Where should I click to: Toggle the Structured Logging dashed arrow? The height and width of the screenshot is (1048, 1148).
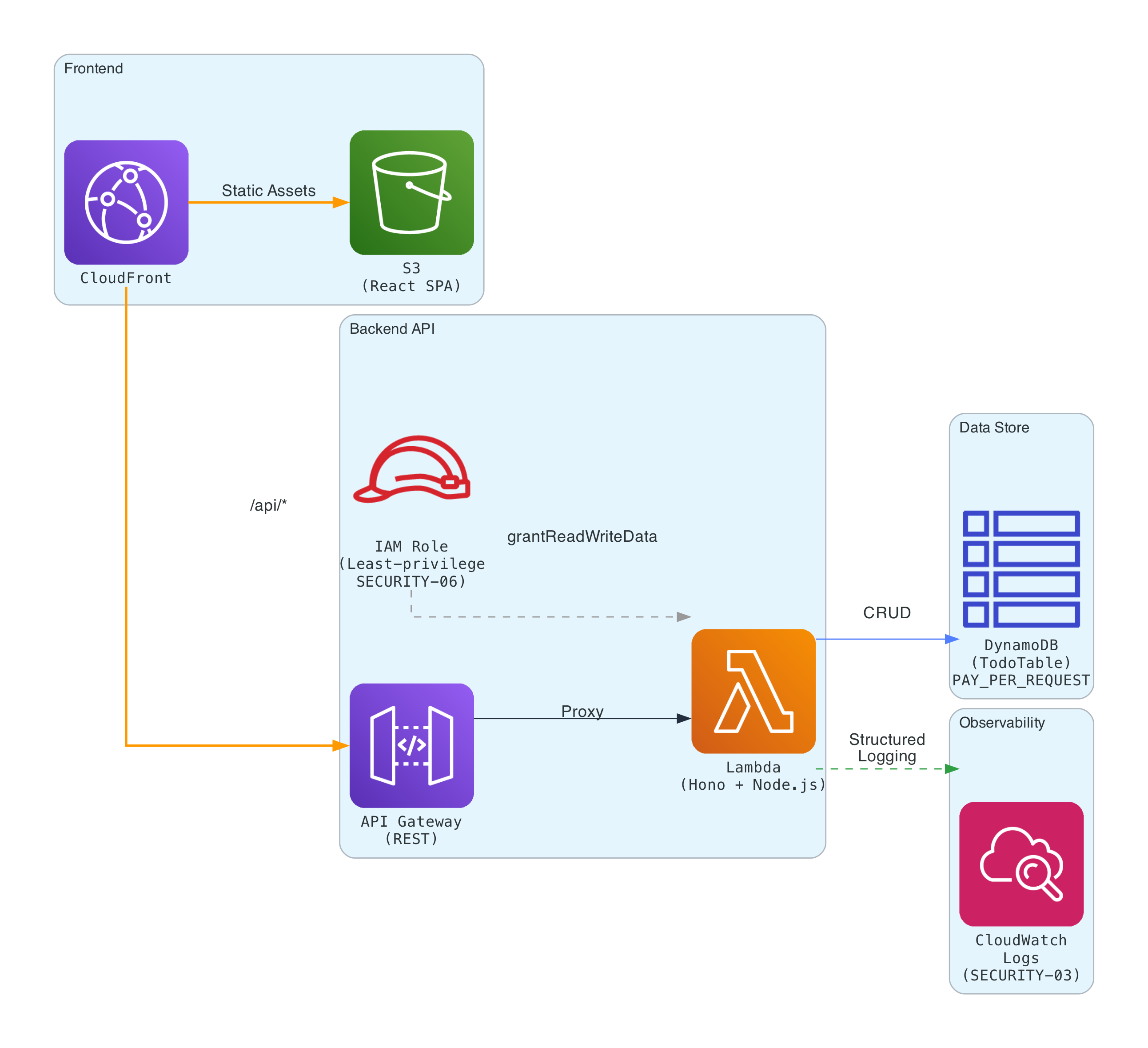coord(889,769)
